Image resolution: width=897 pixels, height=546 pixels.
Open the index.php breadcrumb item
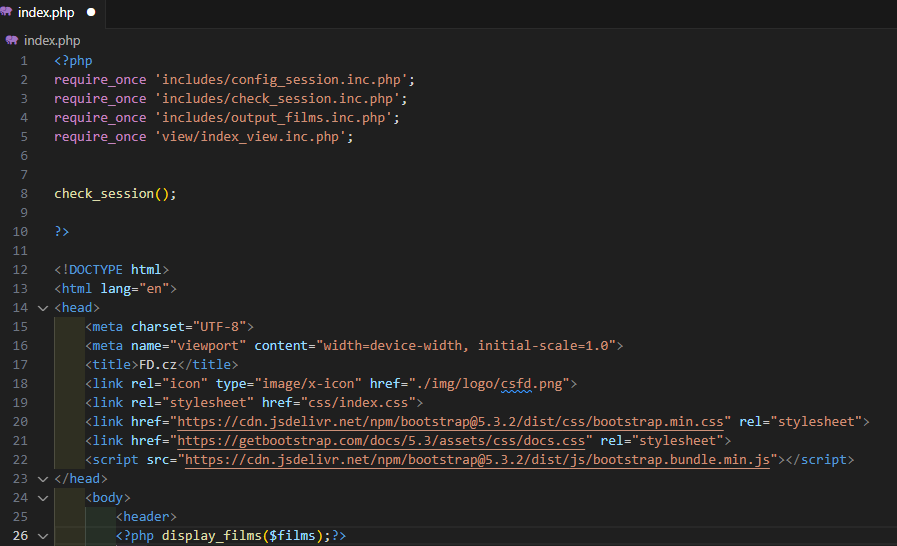click(52, 41)
